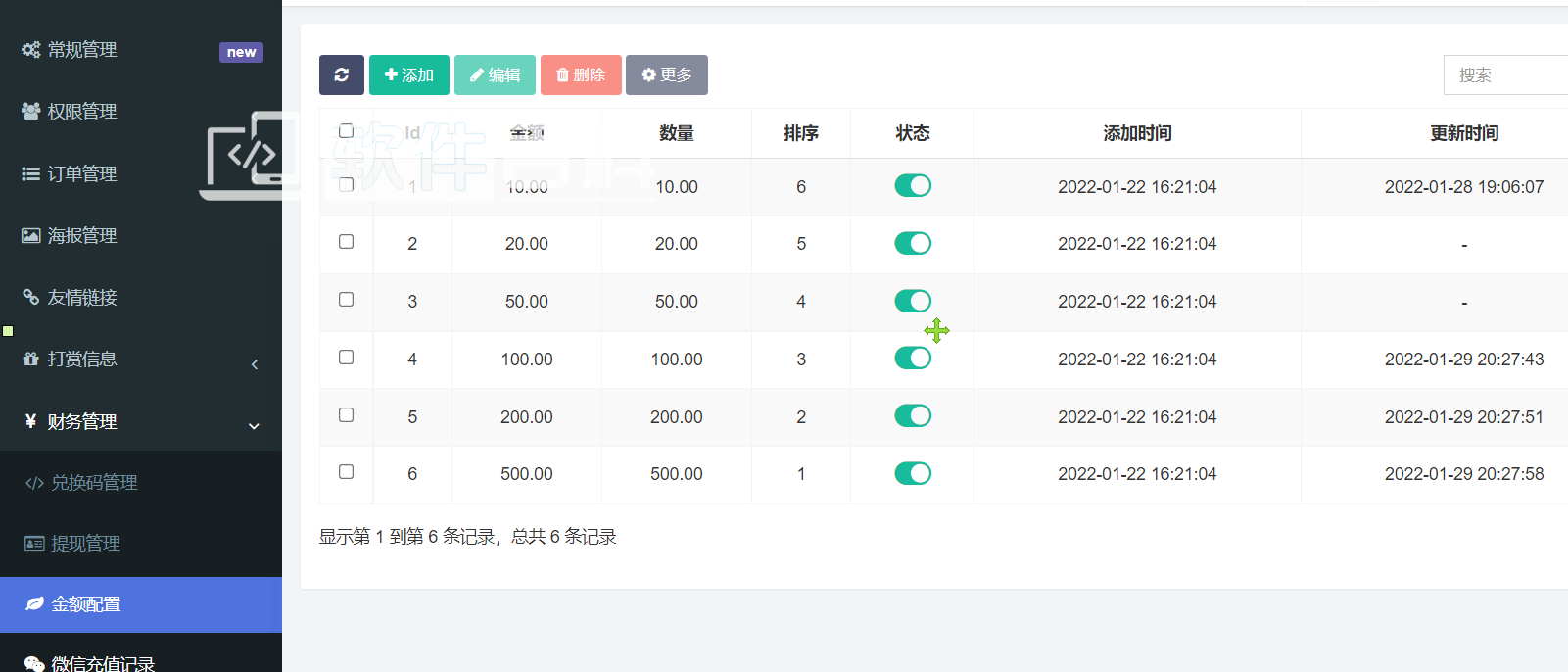
Task: Click the users icon beside 权限管理
Action: point(31,112)
